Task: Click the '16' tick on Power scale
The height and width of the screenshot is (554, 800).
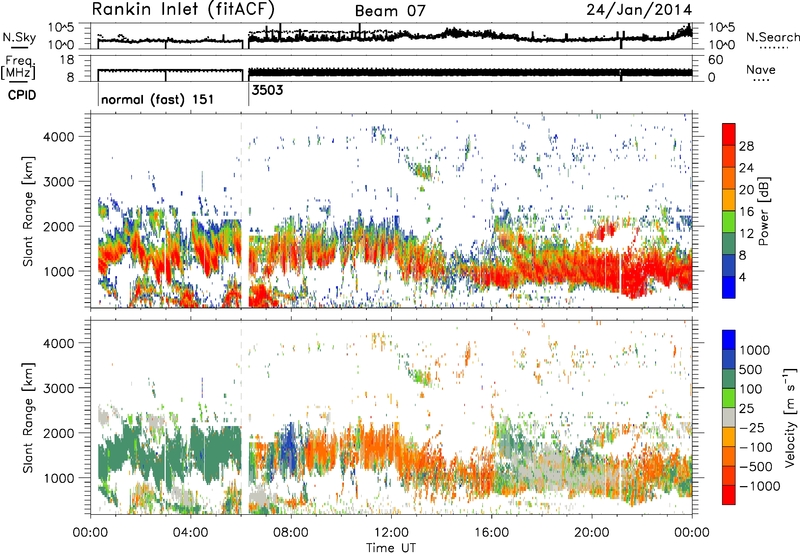Action: (746, 212)
